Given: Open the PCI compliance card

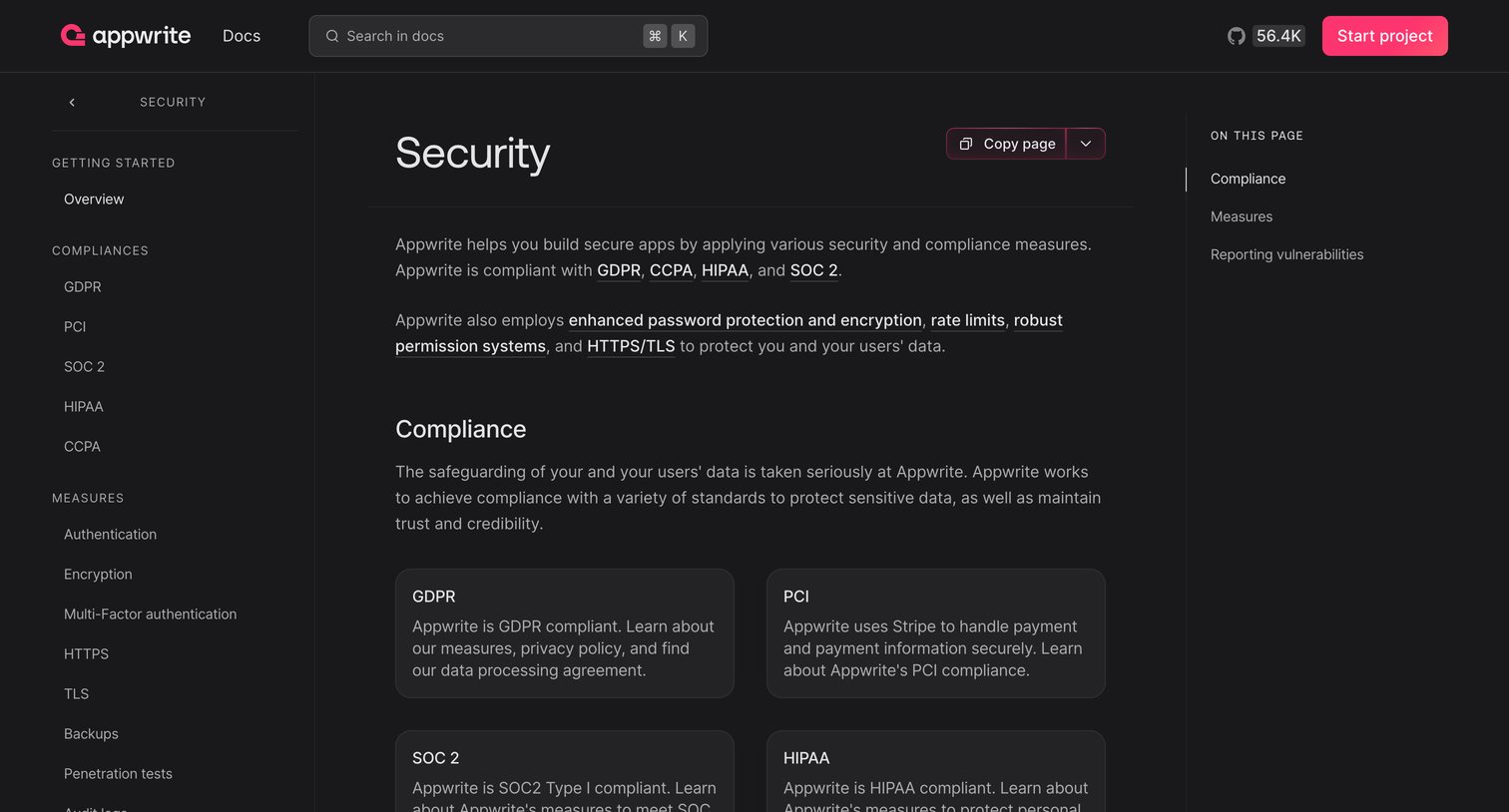Looking at the screenshot, I should (936, 633).
